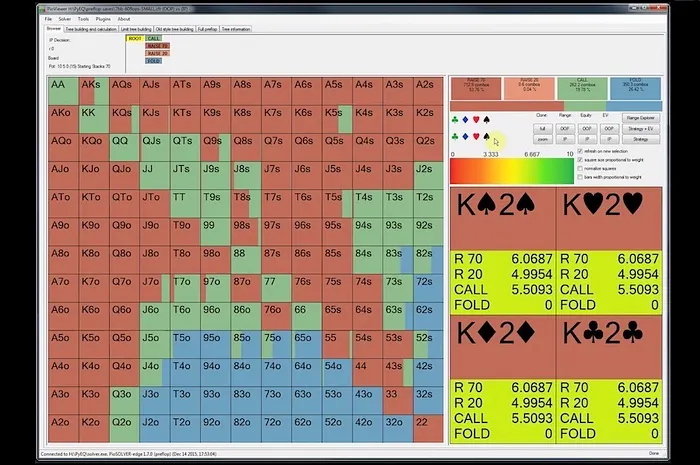Click the top-row club suit icon

point(457,119)
